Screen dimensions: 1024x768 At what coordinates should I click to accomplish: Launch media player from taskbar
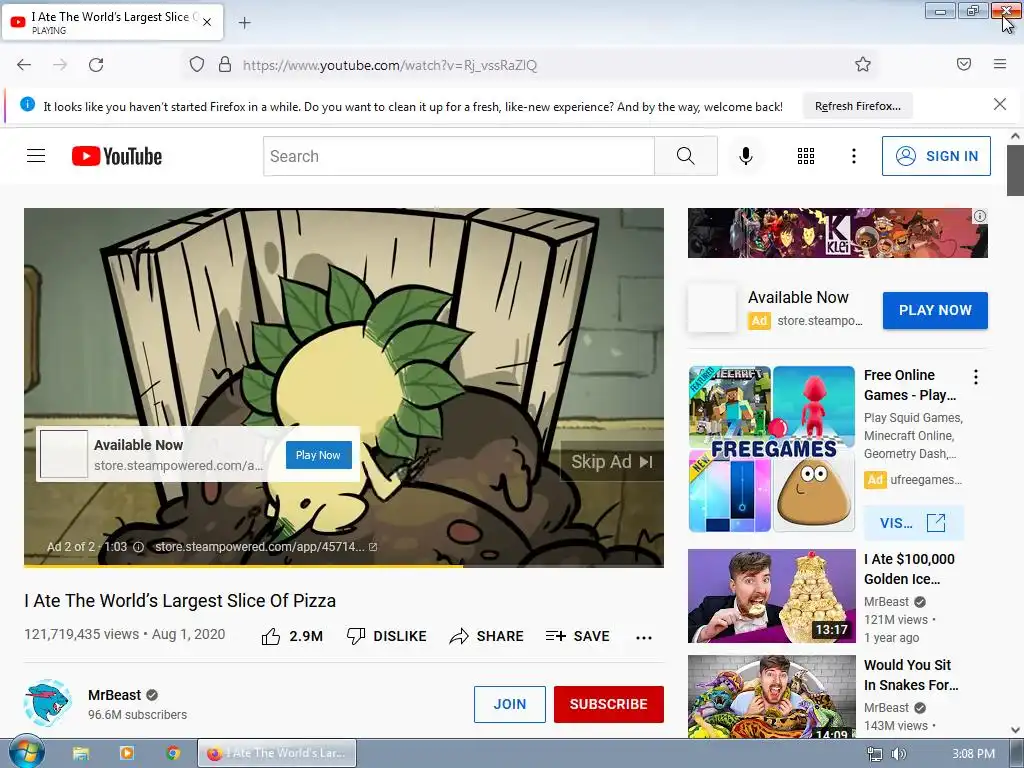(x=127, y=753)
